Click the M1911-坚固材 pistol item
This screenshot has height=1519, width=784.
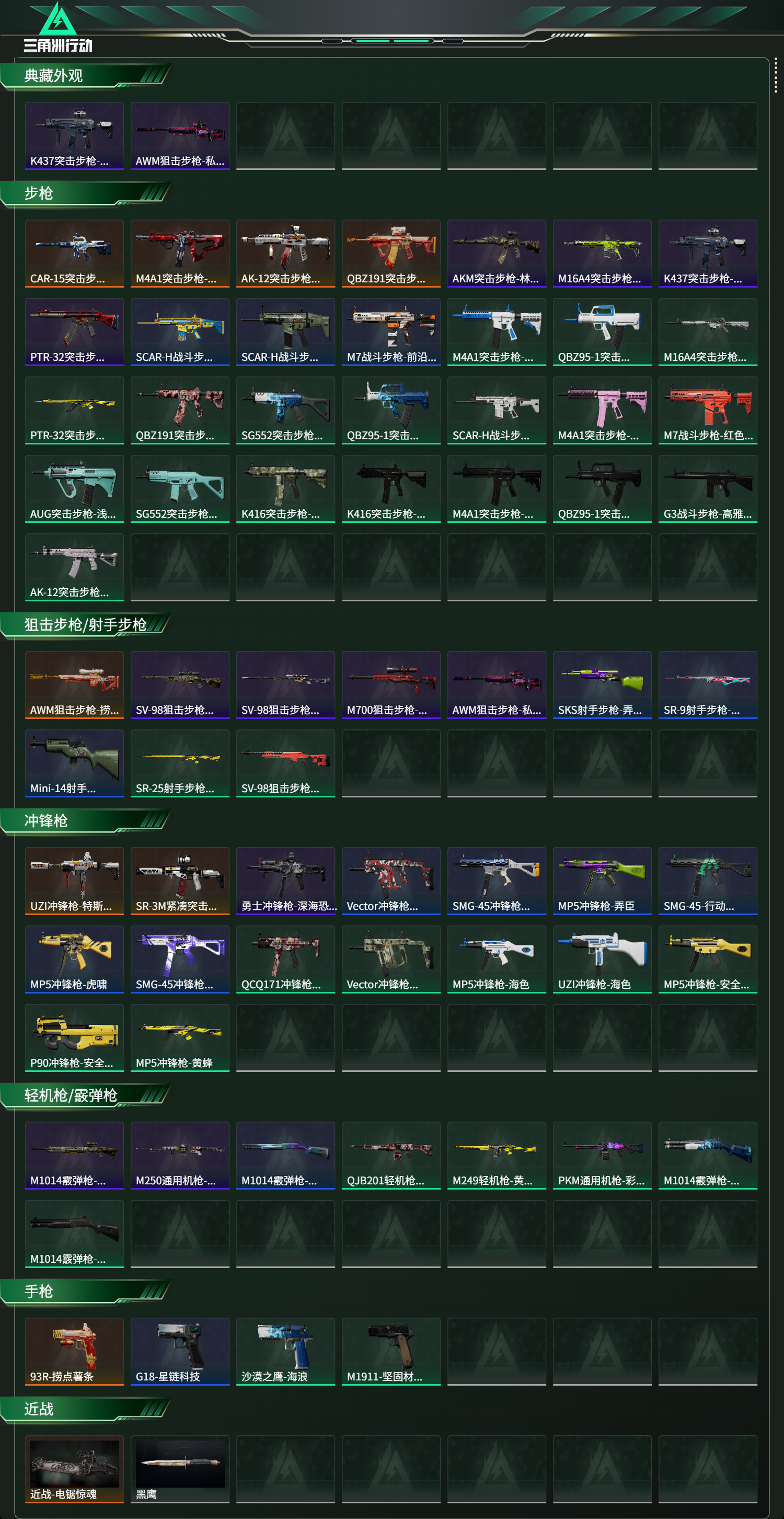click(391, 1351)
